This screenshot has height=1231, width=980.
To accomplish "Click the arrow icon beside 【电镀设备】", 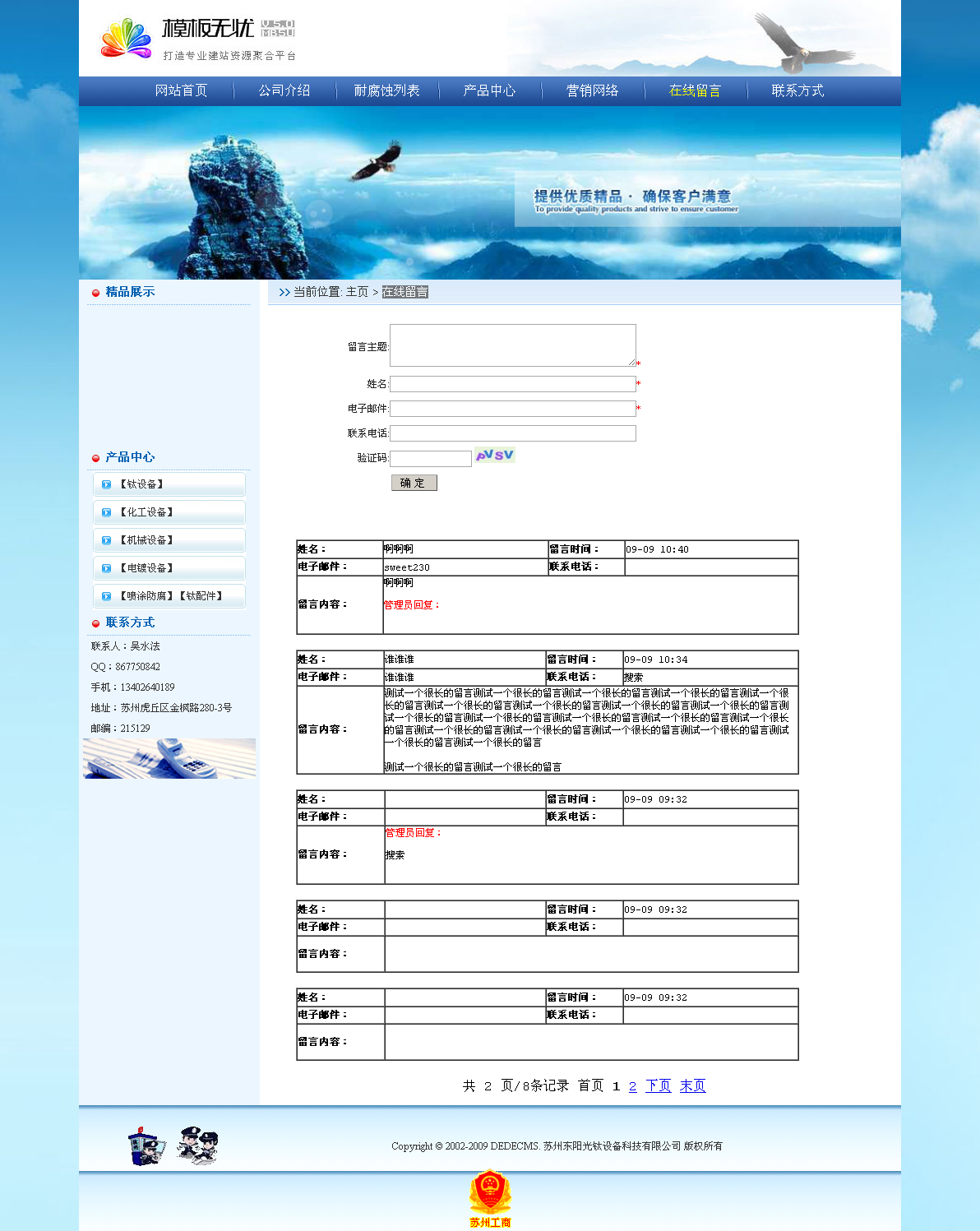I will [106, 568].
